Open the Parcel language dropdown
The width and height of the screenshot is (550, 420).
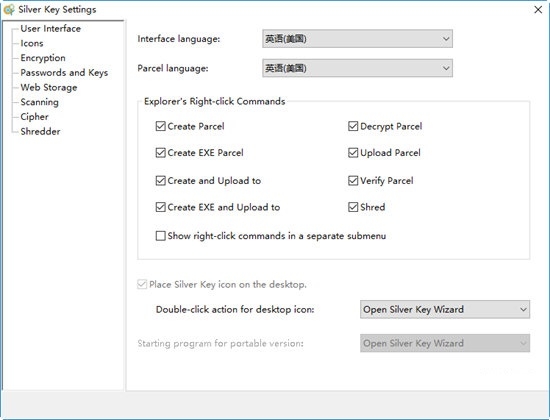tap(357, 68)
